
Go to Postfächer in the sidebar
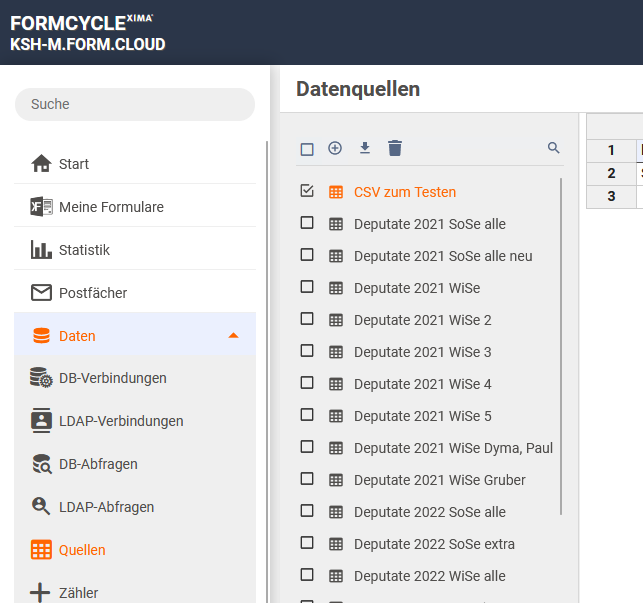coord(92,293)
